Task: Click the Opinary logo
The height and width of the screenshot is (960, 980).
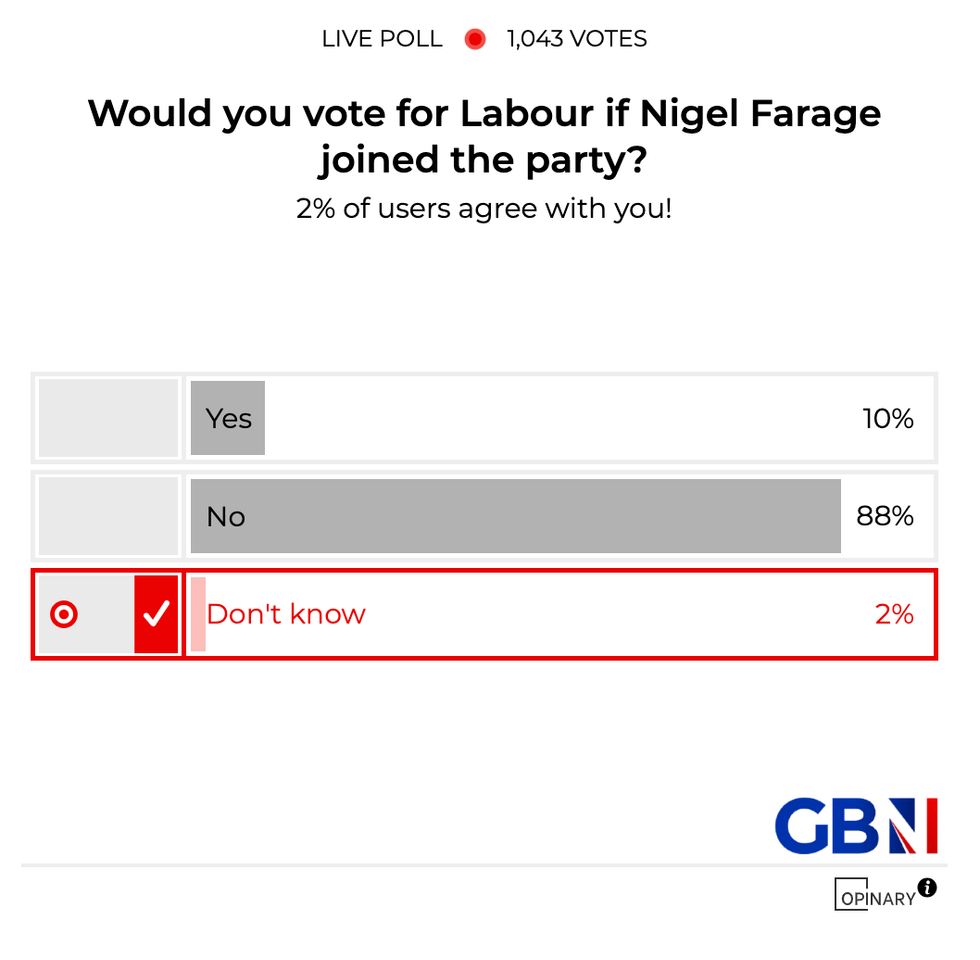Action: (x=876, y=896)
